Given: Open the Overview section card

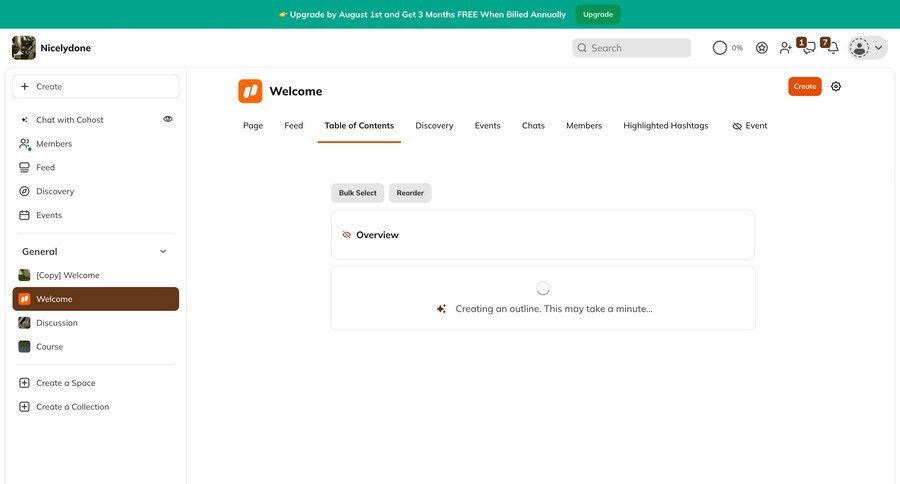Looking at the screenshot, I should 542,234.
